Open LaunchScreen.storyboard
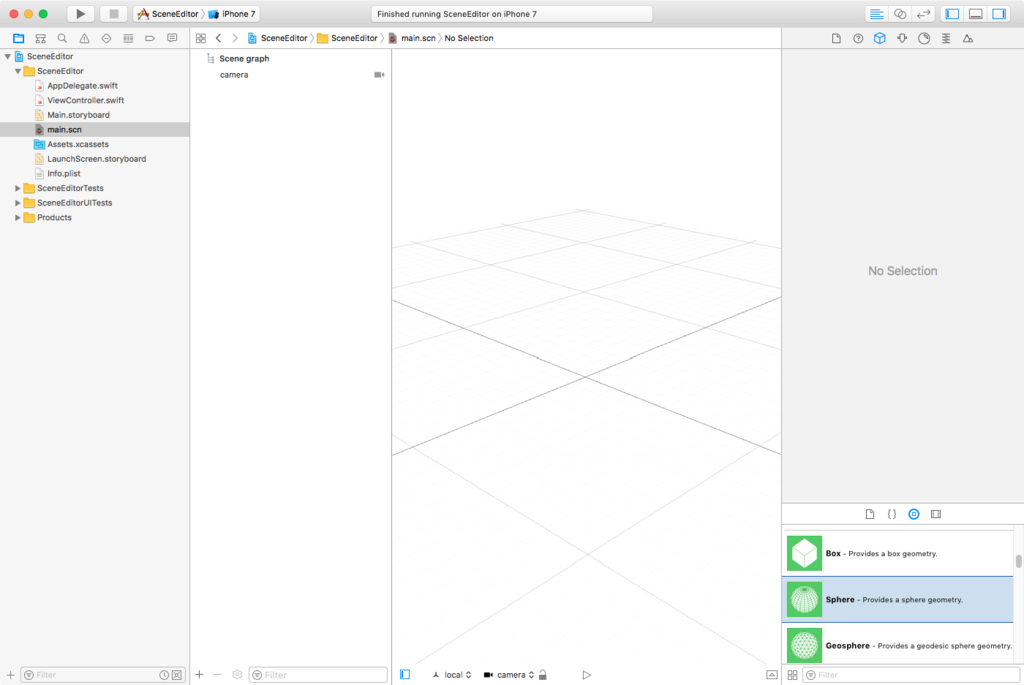Screen dimensions: 1024x685 click(97, 159)
